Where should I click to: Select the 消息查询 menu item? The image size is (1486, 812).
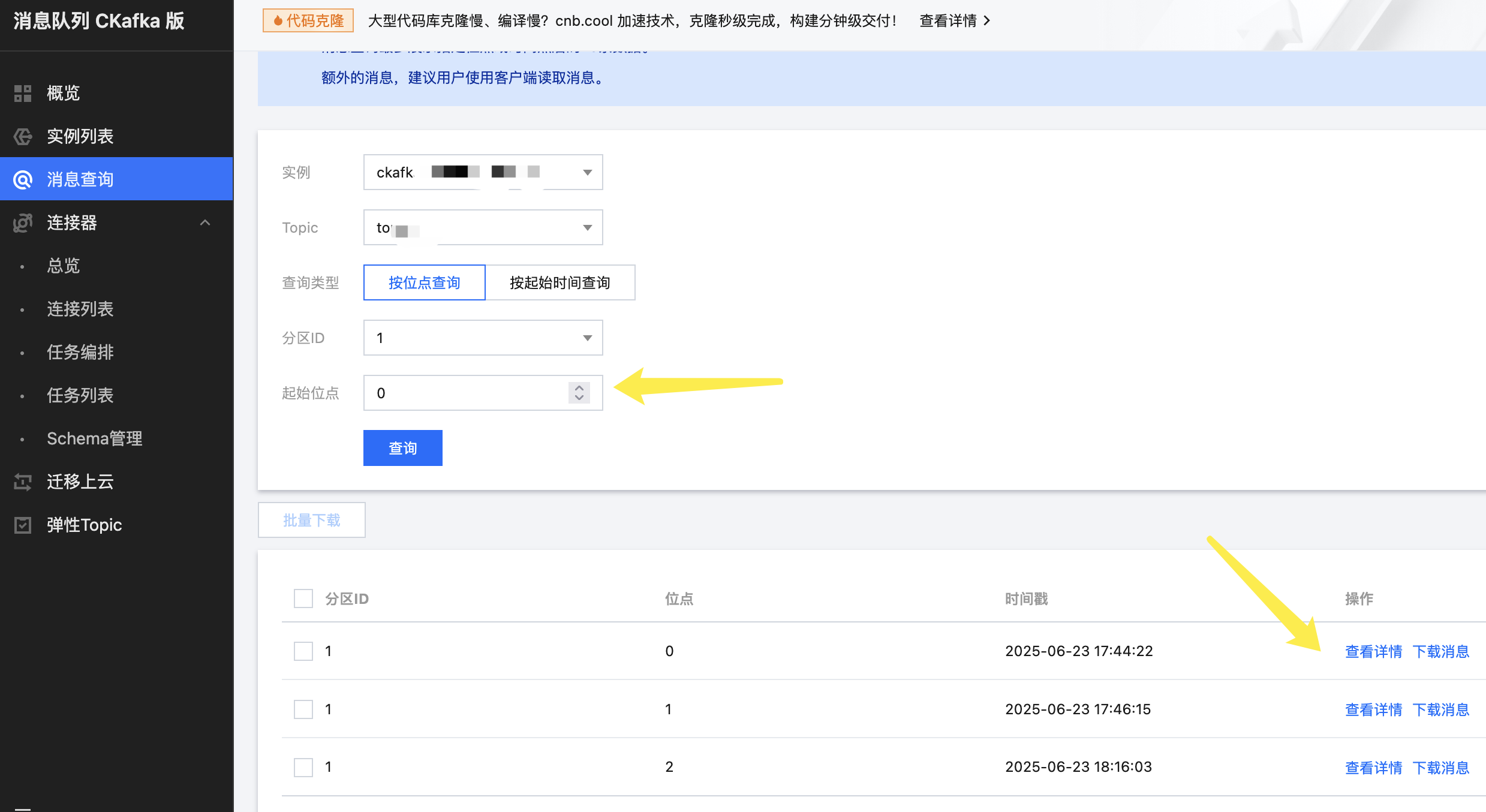click(x=116, y=179)
